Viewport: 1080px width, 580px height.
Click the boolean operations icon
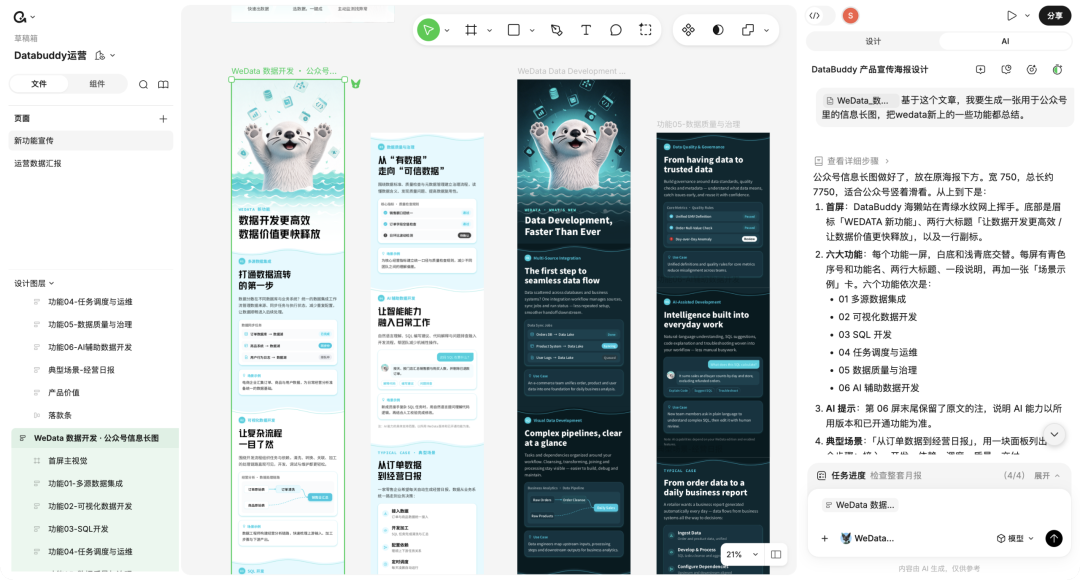tap(748, 30)
